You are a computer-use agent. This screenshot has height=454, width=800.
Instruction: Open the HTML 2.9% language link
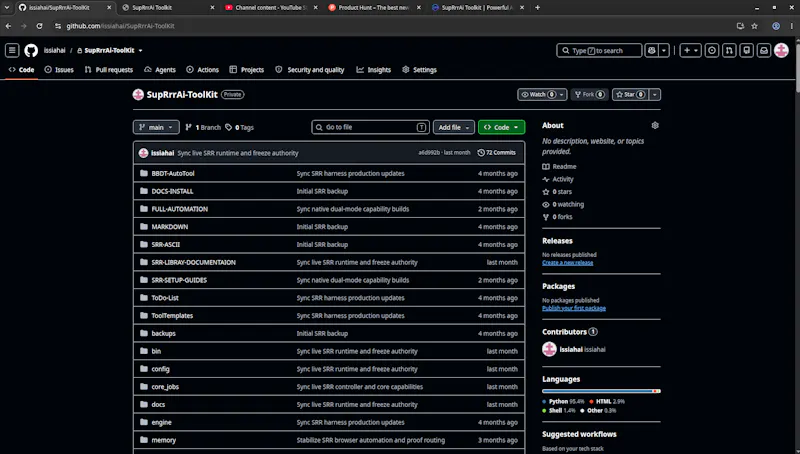(x=607, y=401)
